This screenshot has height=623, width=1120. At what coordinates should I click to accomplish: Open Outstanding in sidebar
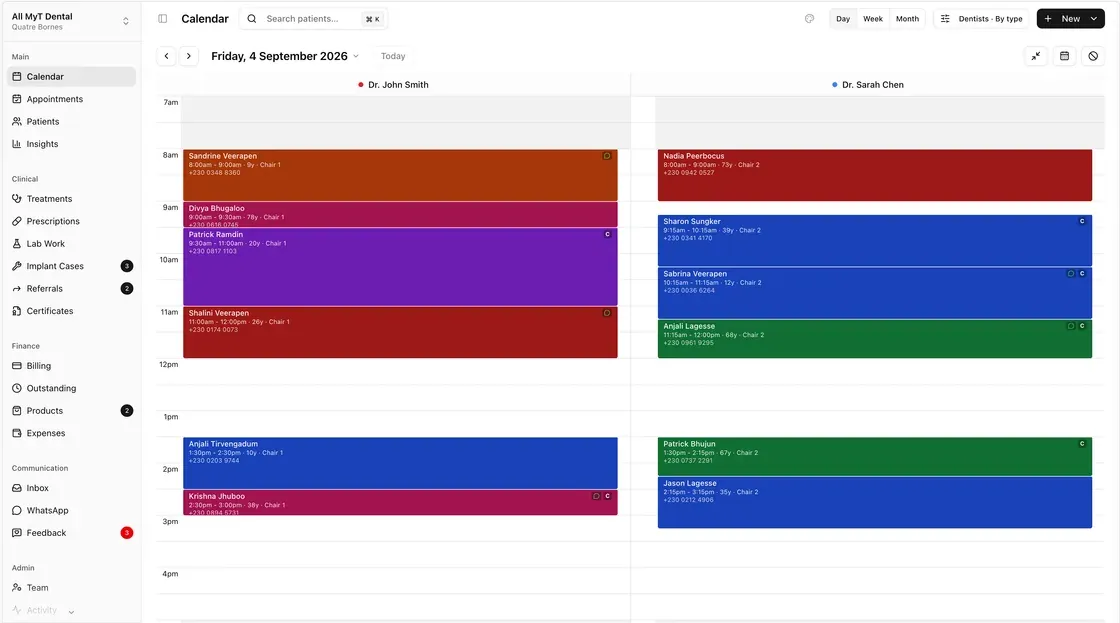click(71, 388)
